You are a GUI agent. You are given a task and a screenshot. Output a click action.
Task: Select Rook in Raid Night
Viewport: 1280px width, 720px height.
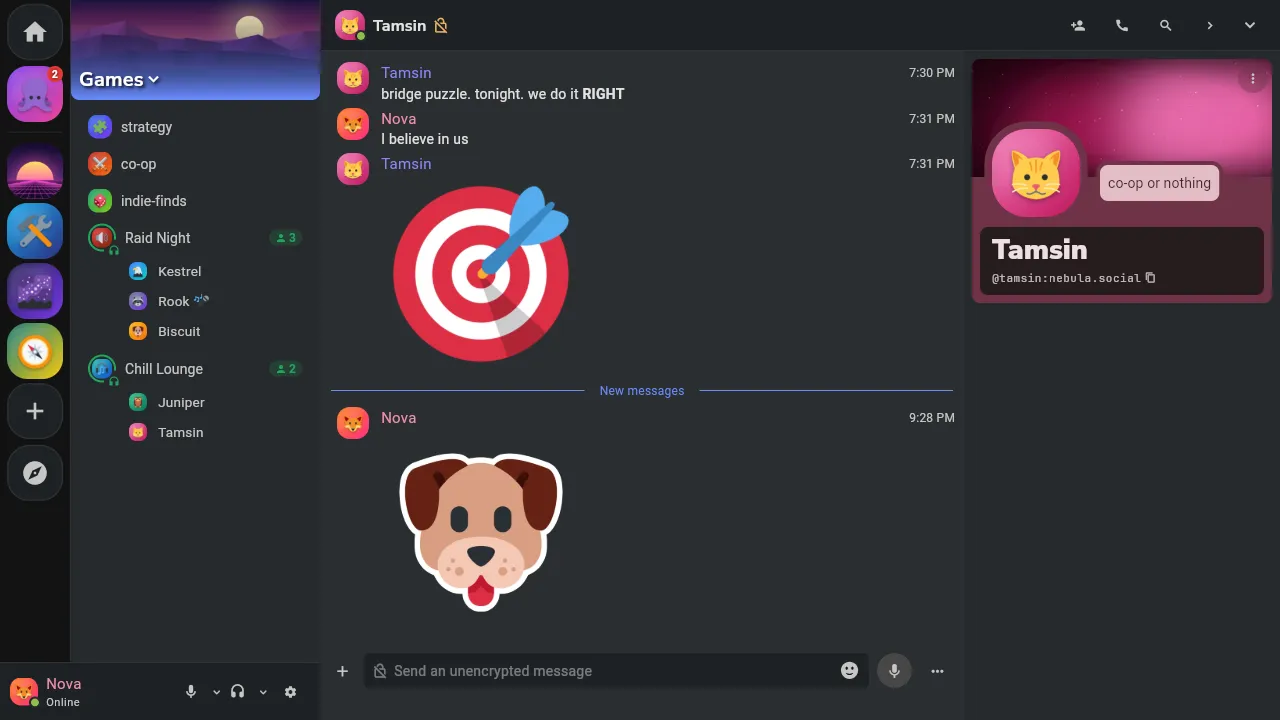pos(216,301)
